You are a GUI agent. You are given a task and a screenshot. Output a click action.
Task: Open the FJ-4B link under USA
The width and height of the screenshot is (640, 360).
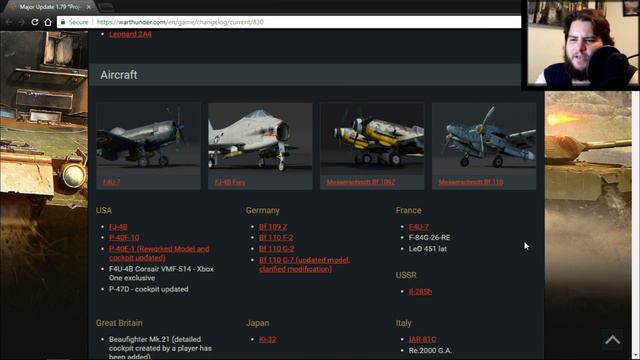click(x=118, y=227)
